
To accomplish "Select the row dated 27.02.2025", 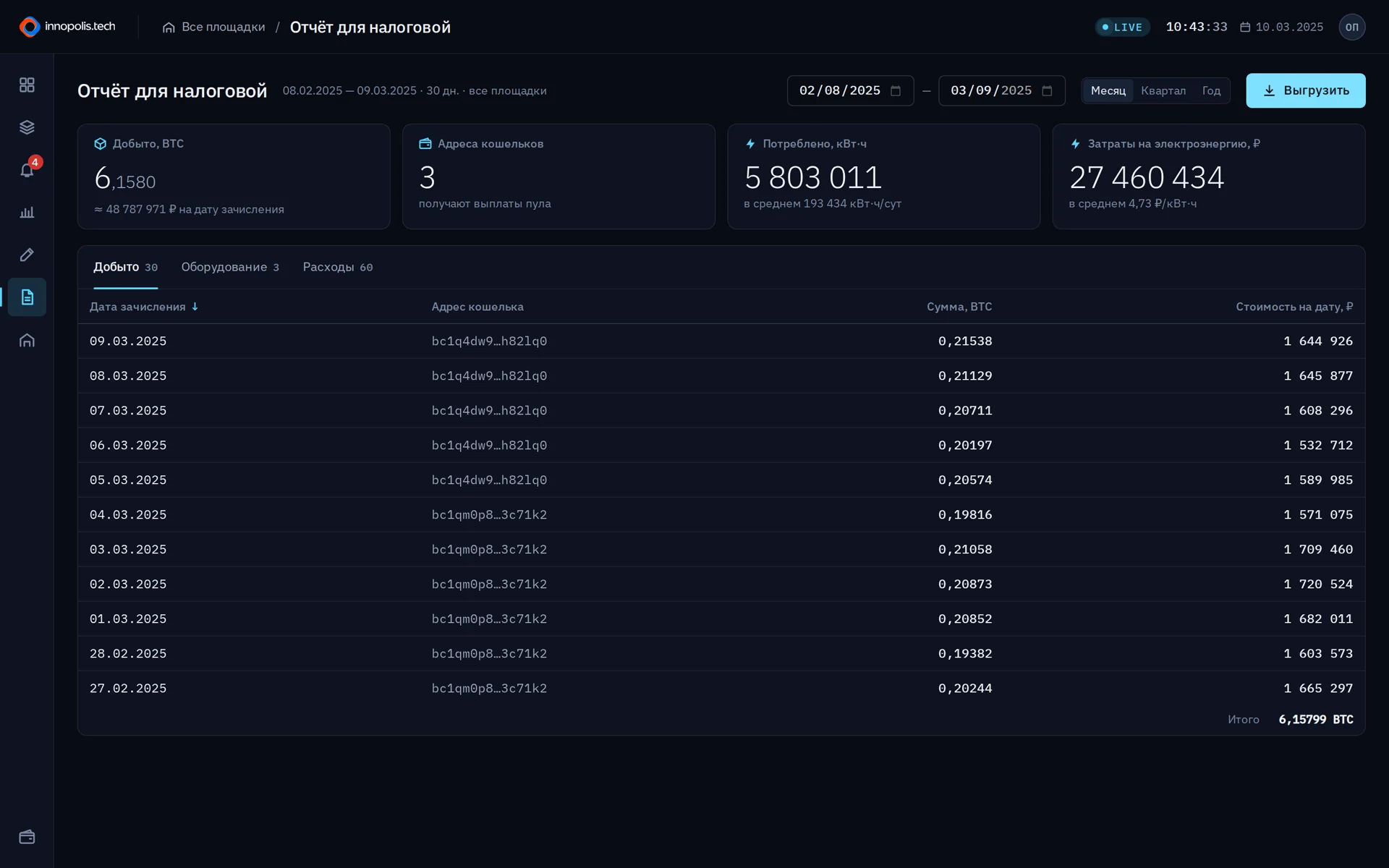I will pyautogui.click(x=721, y=688).
